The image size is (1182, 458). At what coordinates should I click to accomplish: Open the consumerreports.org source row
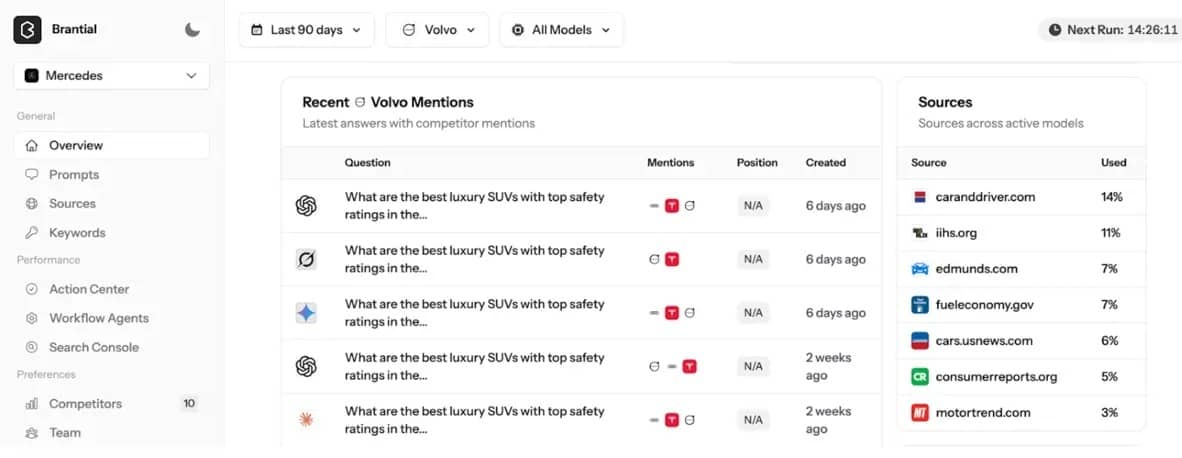(1021, 377)
